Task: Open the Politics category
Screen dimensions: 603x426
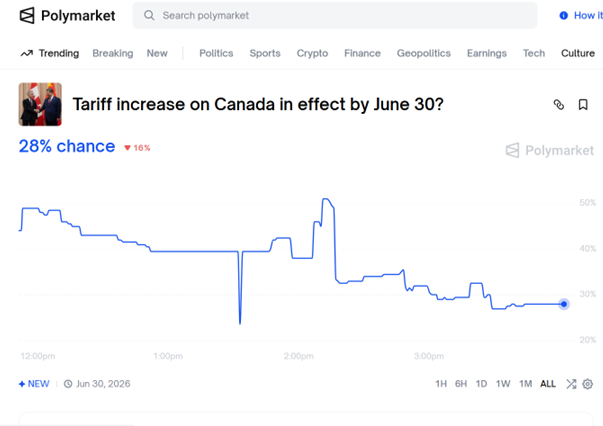Action: pyautogui.click(x=216, y=53)
